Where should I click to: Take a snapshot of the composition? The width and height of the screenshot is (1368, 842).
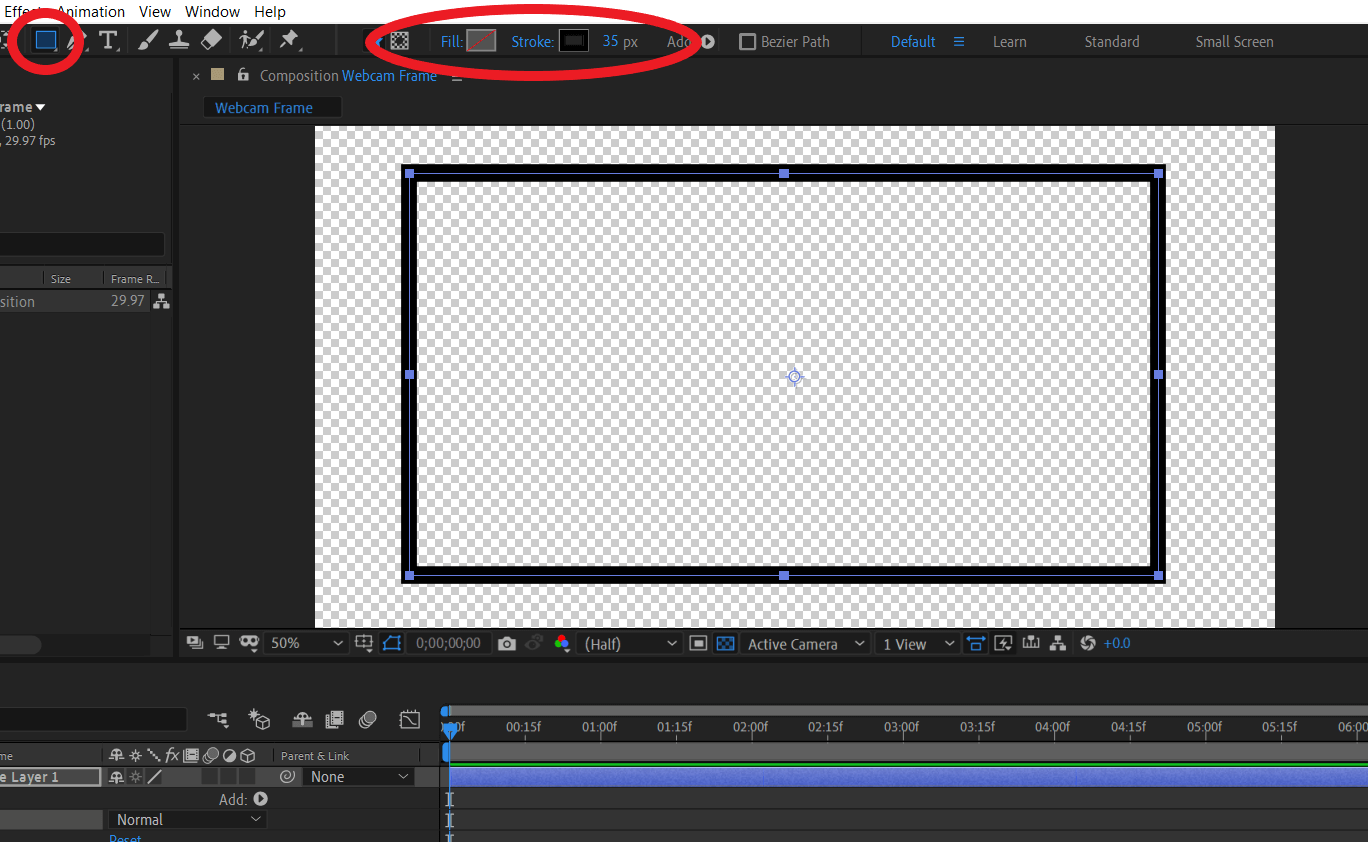pos(507,643)
